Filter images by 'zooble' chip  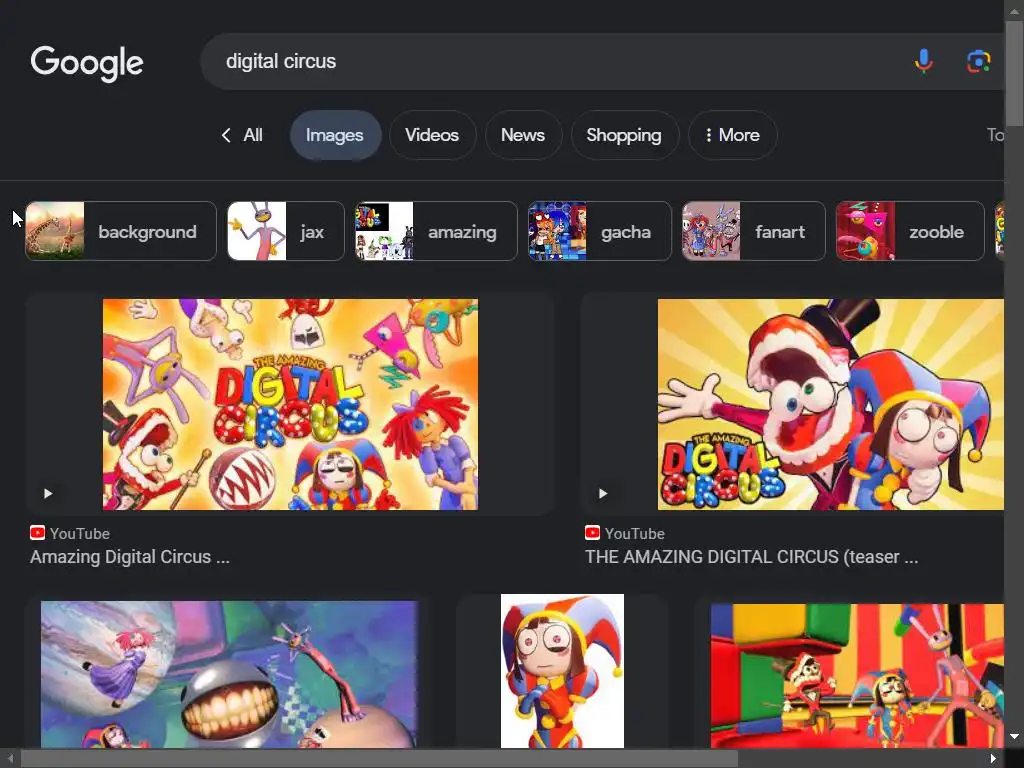coord(910,231)
